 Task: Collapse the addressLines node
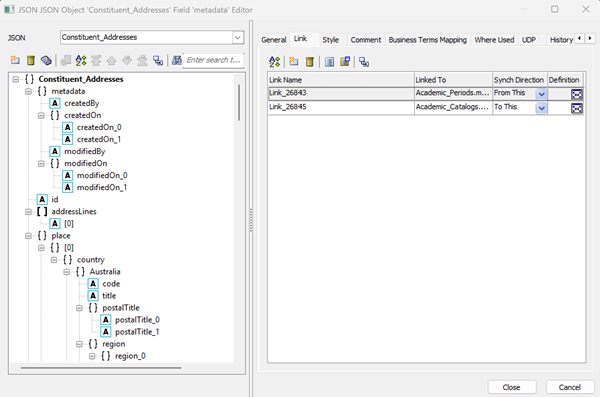[x=28, y=212]
